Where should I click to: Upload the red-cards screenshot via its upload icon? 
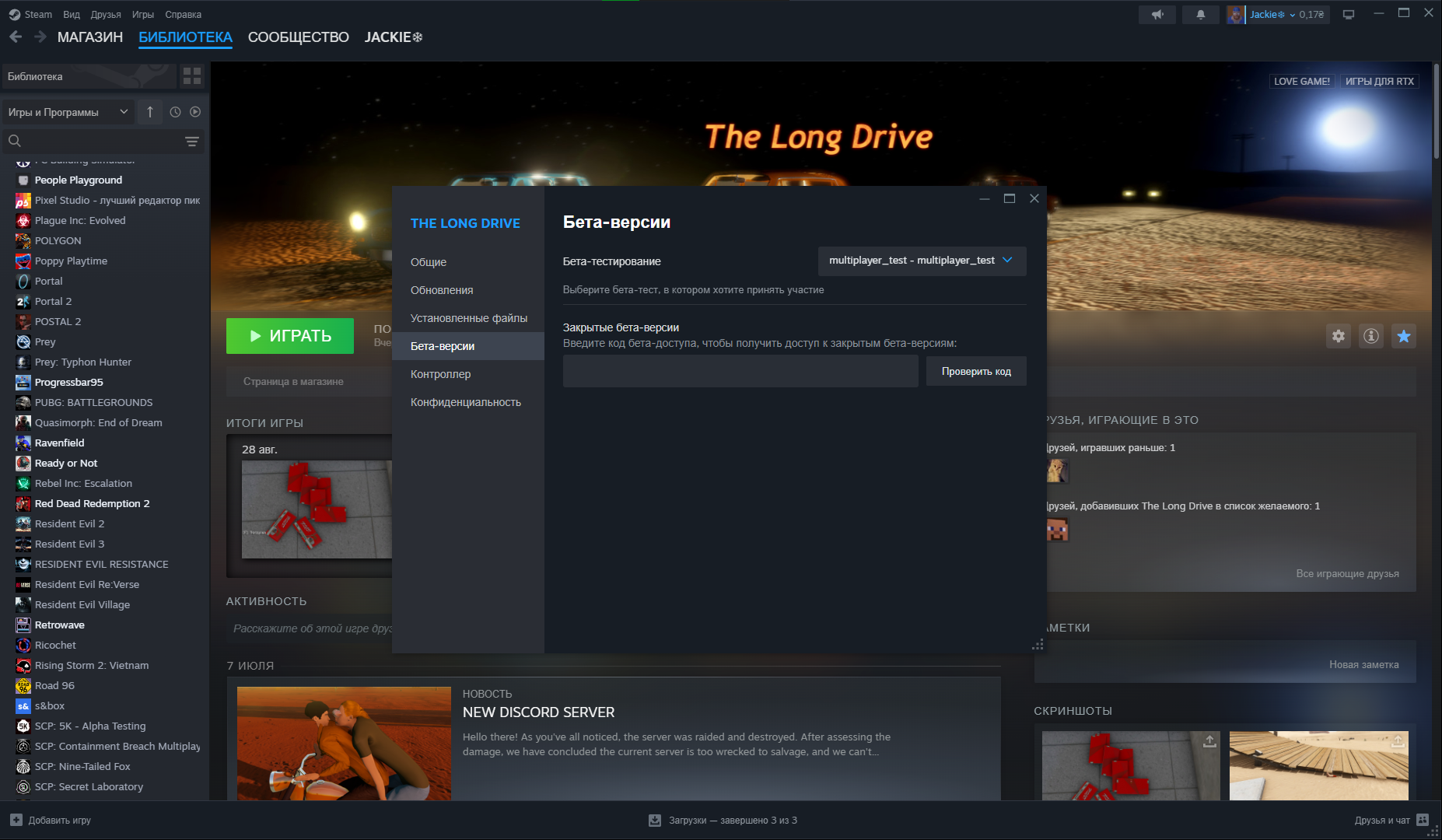[1209, 741]
